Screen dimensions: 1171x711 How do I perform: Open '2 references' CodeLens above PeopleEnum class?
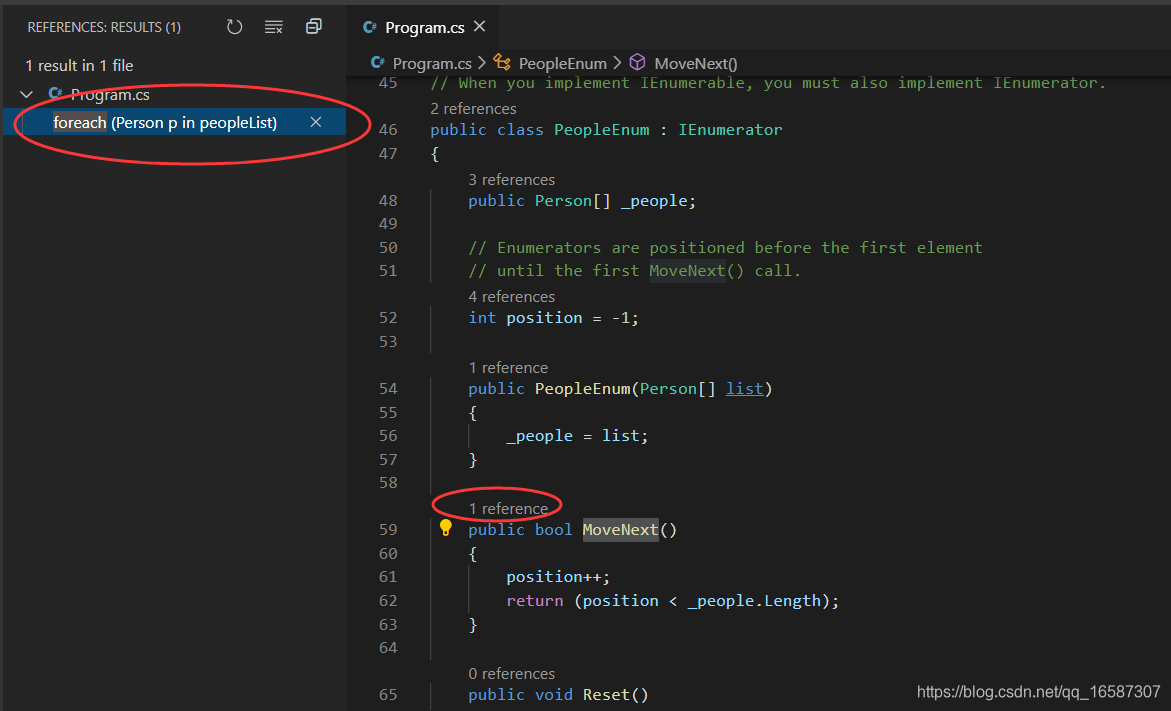pyautogui.click(x=473, y=108)
